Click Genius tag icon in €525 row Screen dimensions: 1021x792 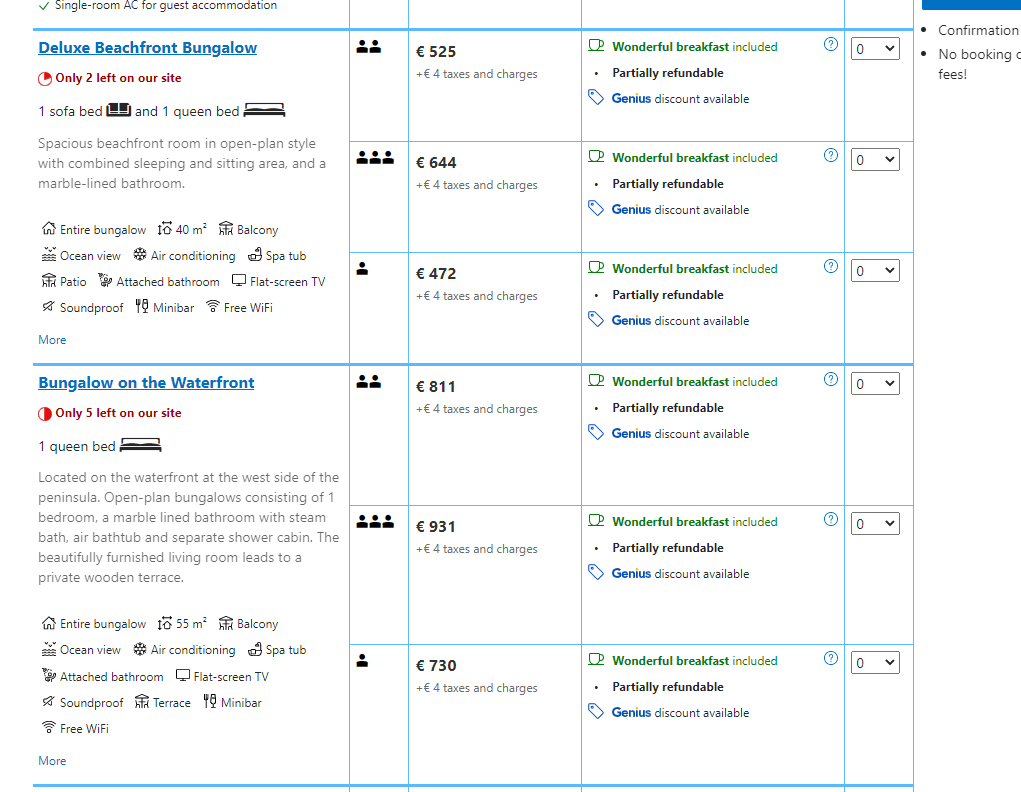(x=596, y=98)
